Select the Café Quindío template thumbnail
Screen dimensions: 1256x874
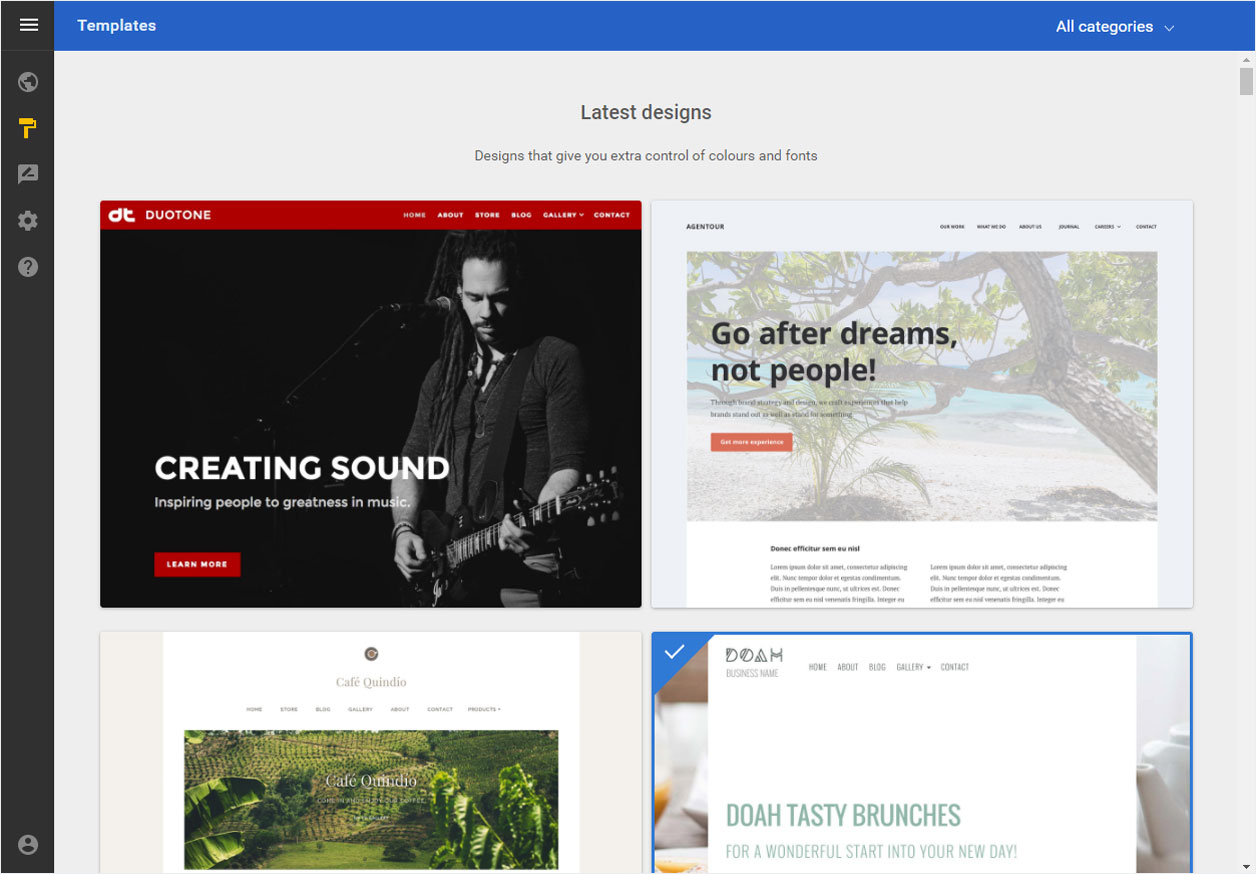[371, 752]
